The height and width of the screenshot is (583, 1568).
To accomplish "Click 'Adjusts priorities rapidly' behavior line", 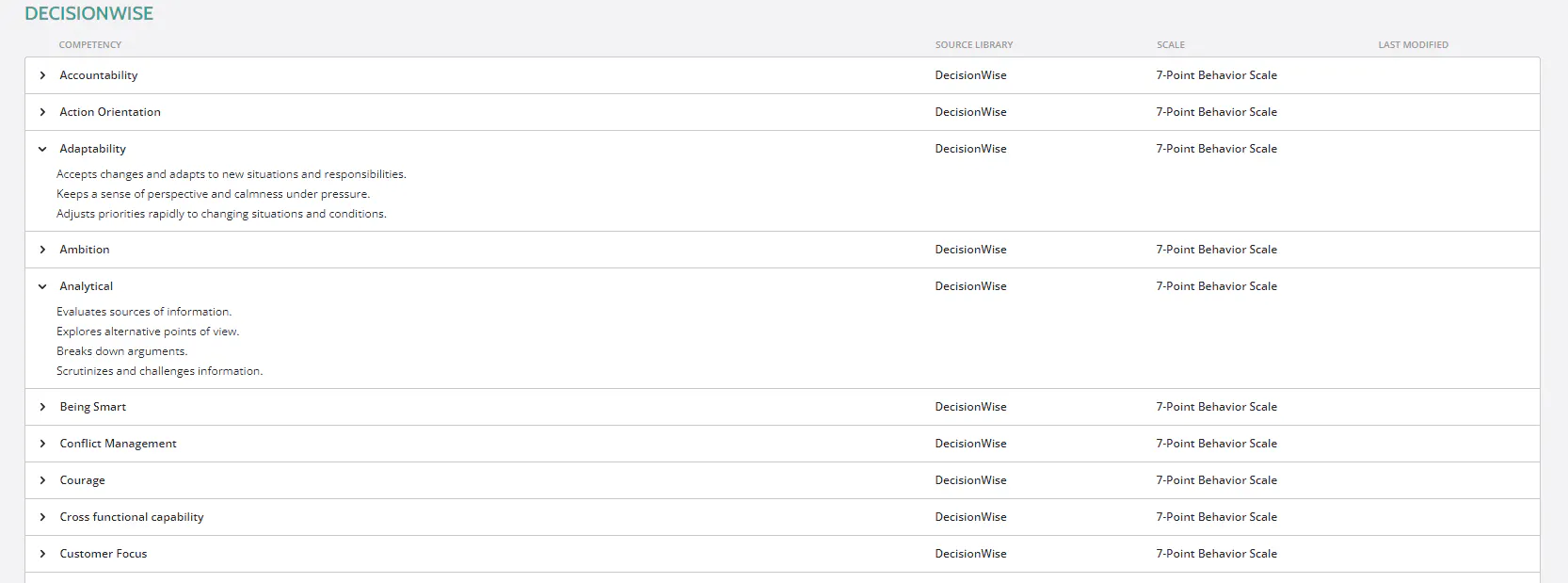I will (221, 214).
